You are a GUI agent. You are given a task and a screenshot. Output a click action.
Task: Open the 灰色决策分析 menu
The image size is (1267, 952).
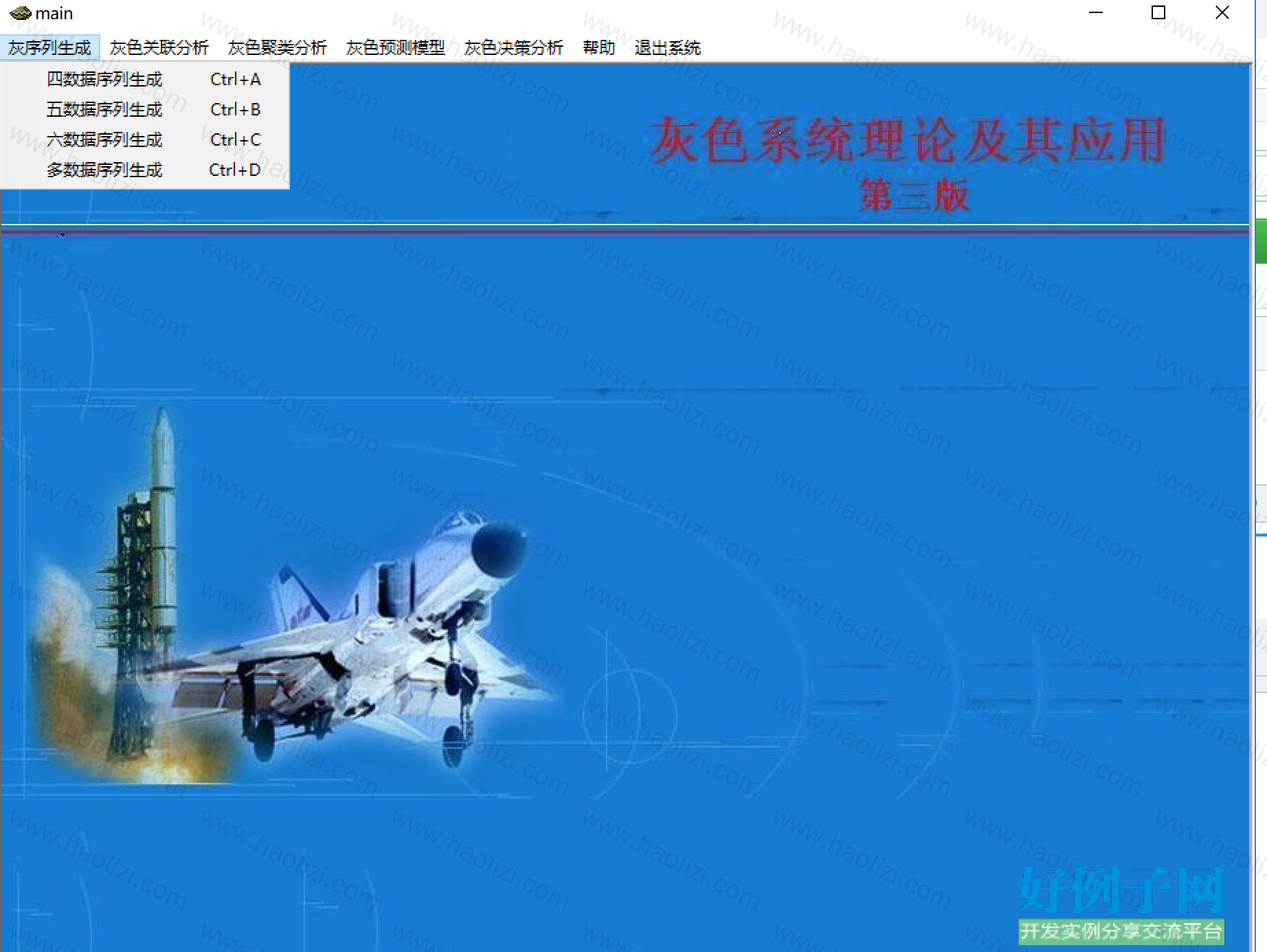coord(513,47)
